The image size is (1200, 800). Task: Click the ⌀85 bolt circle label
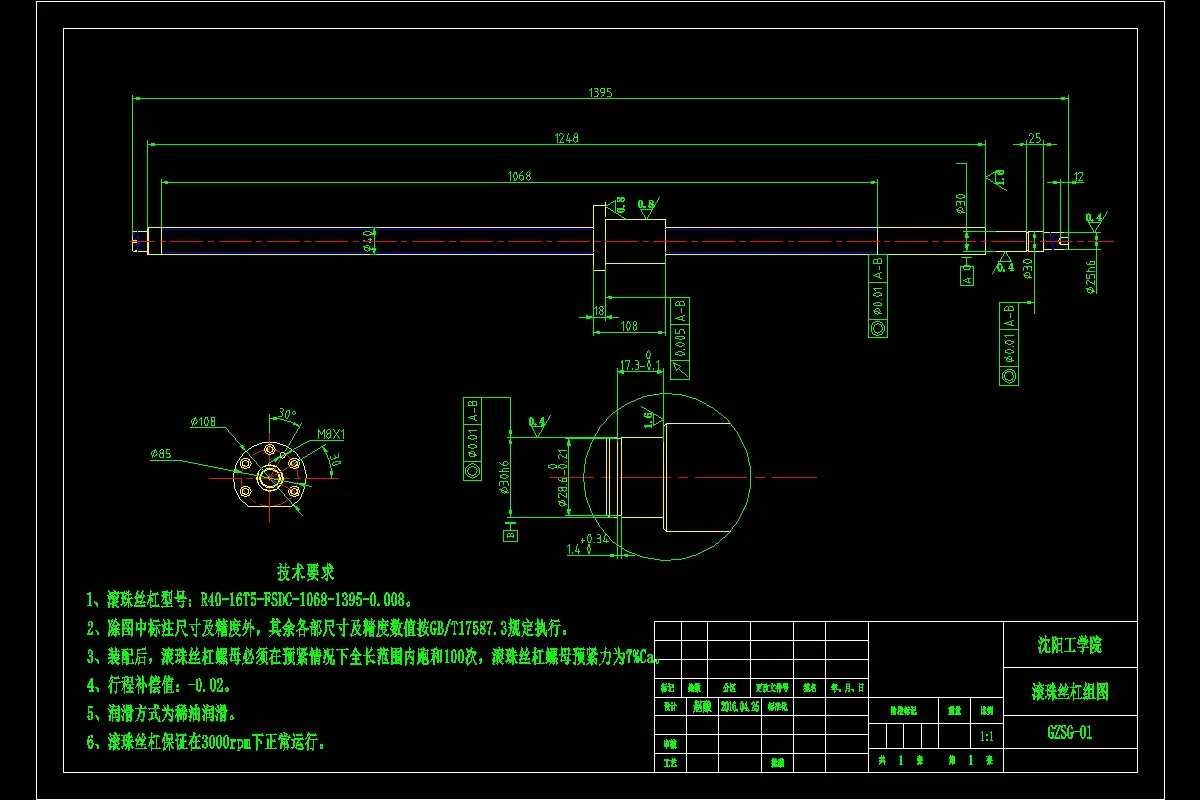(162, 454)
